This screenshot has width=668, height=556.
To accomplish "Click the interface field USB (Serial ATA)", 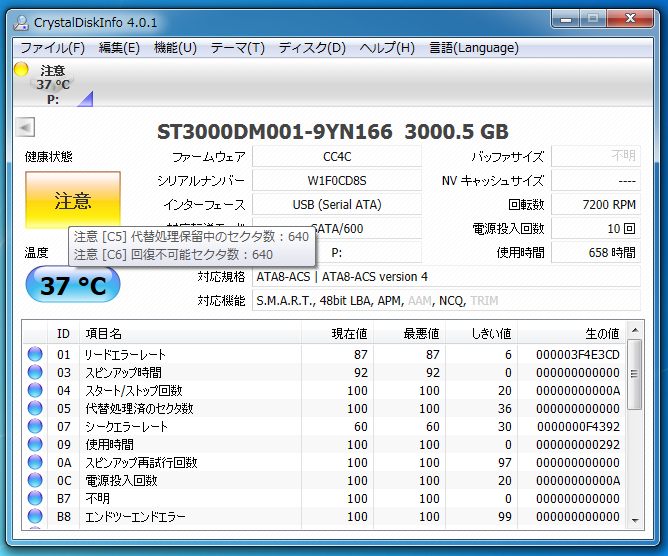I will [x=337, y=205].
